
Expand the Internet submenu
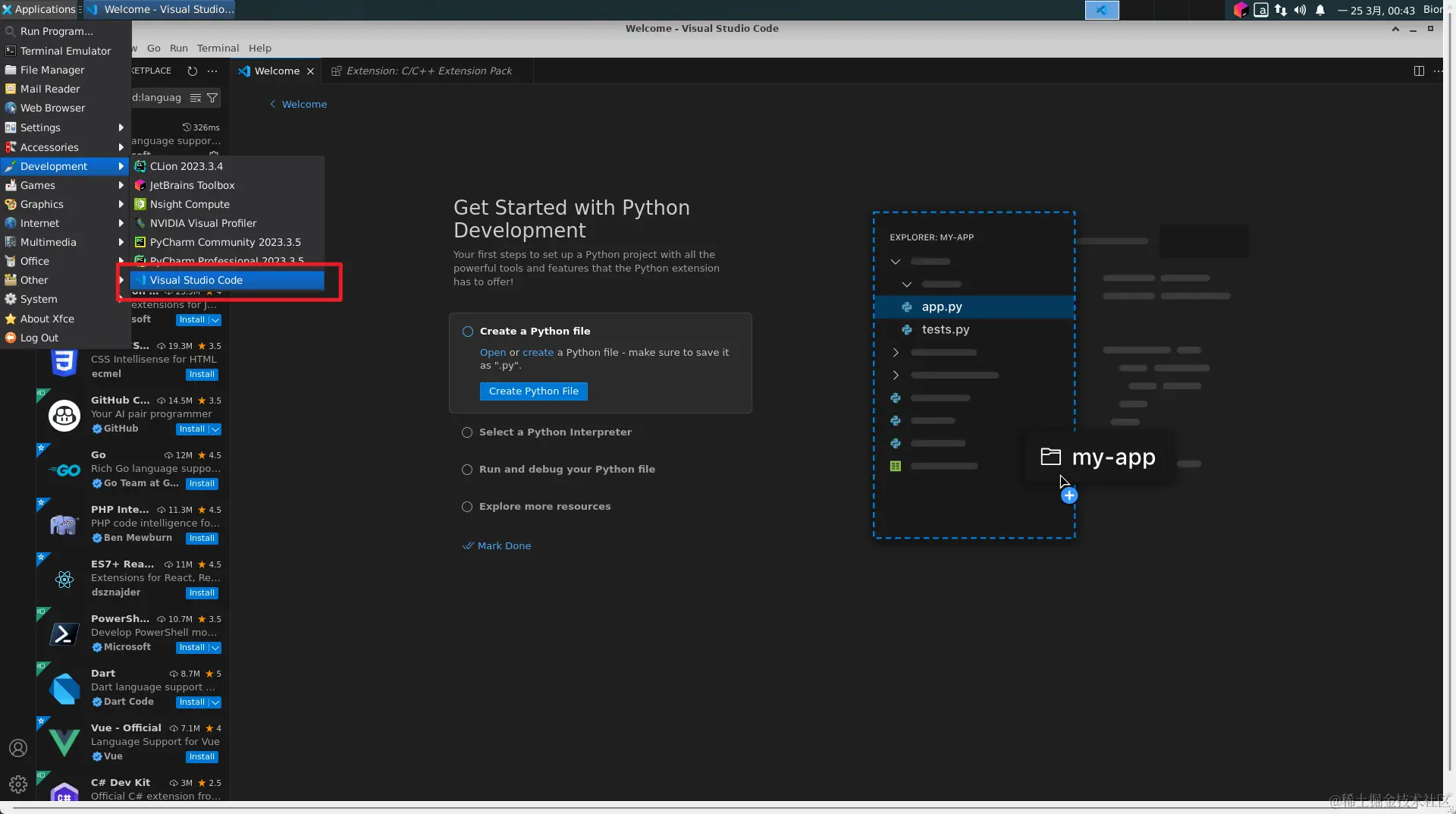pyautogui.click(x=66, y=223)
